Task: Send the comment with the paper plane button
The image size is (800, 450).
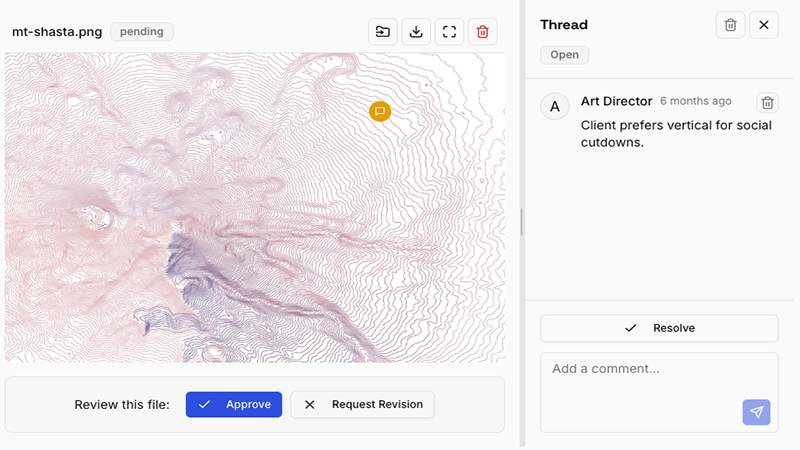Action: [756, 412]
